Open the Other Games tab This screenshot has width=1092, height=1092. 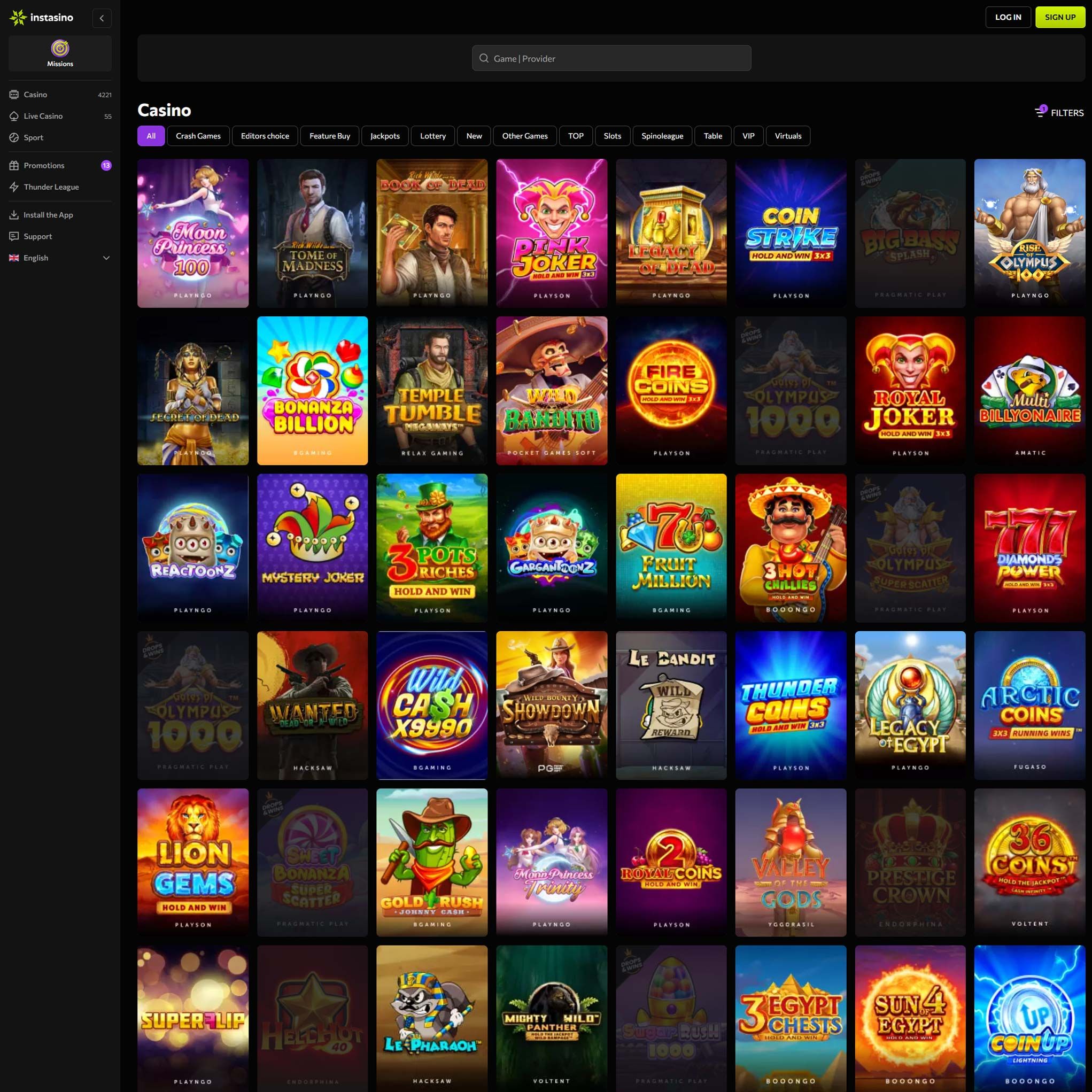click(524, 136)
